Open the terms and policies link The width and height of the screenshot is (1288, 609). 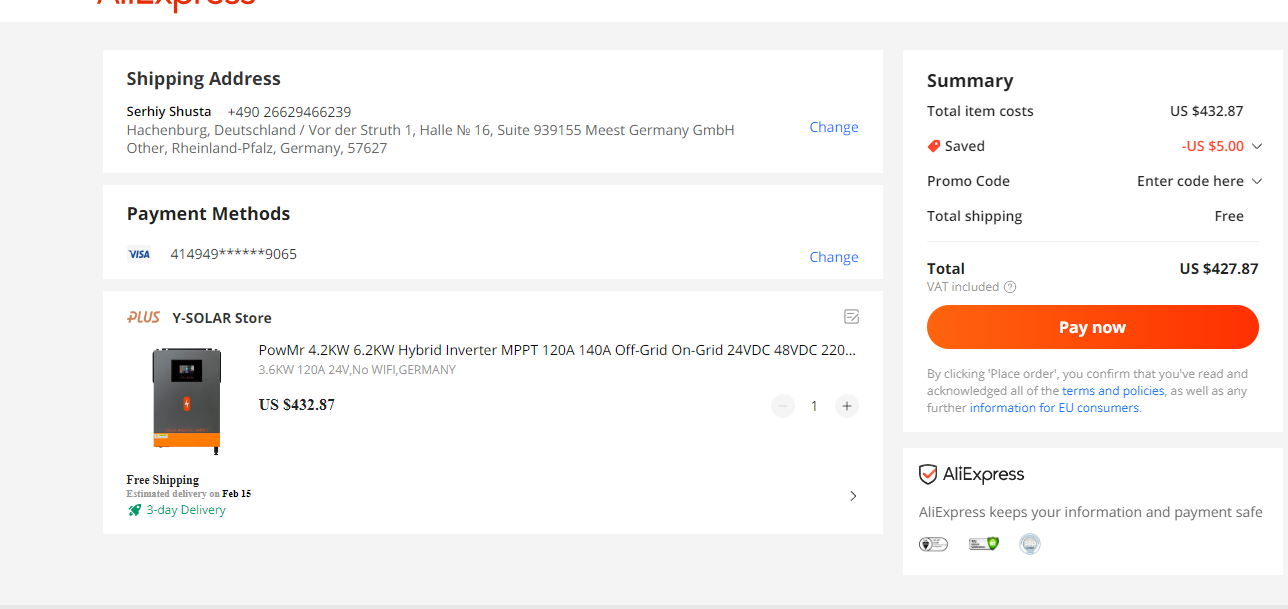pos(1113,391)
